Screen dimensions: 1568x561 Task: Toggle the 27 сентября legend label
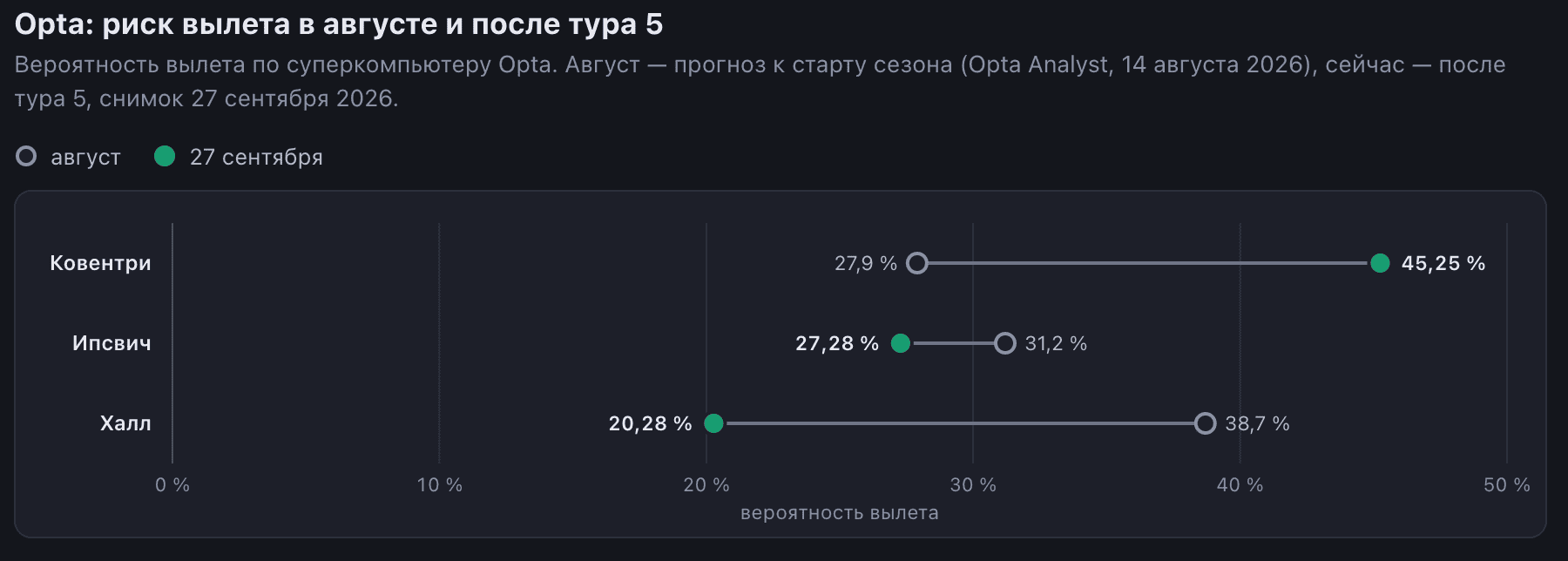click(x=256, y=157)
